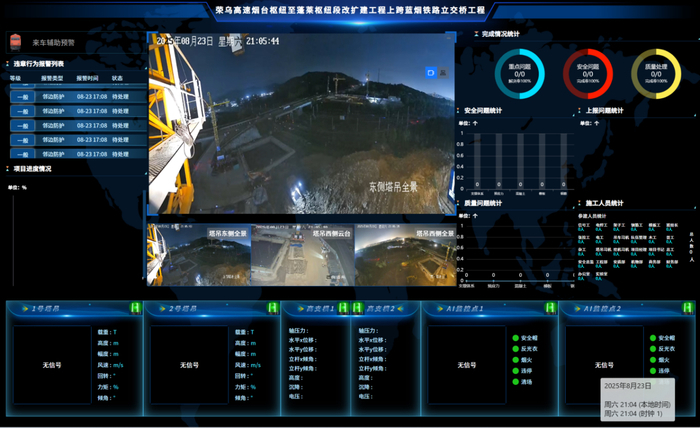700x428 pixels.
Task: Open the first 一般 alarm row button
Action: coord(23,97)
